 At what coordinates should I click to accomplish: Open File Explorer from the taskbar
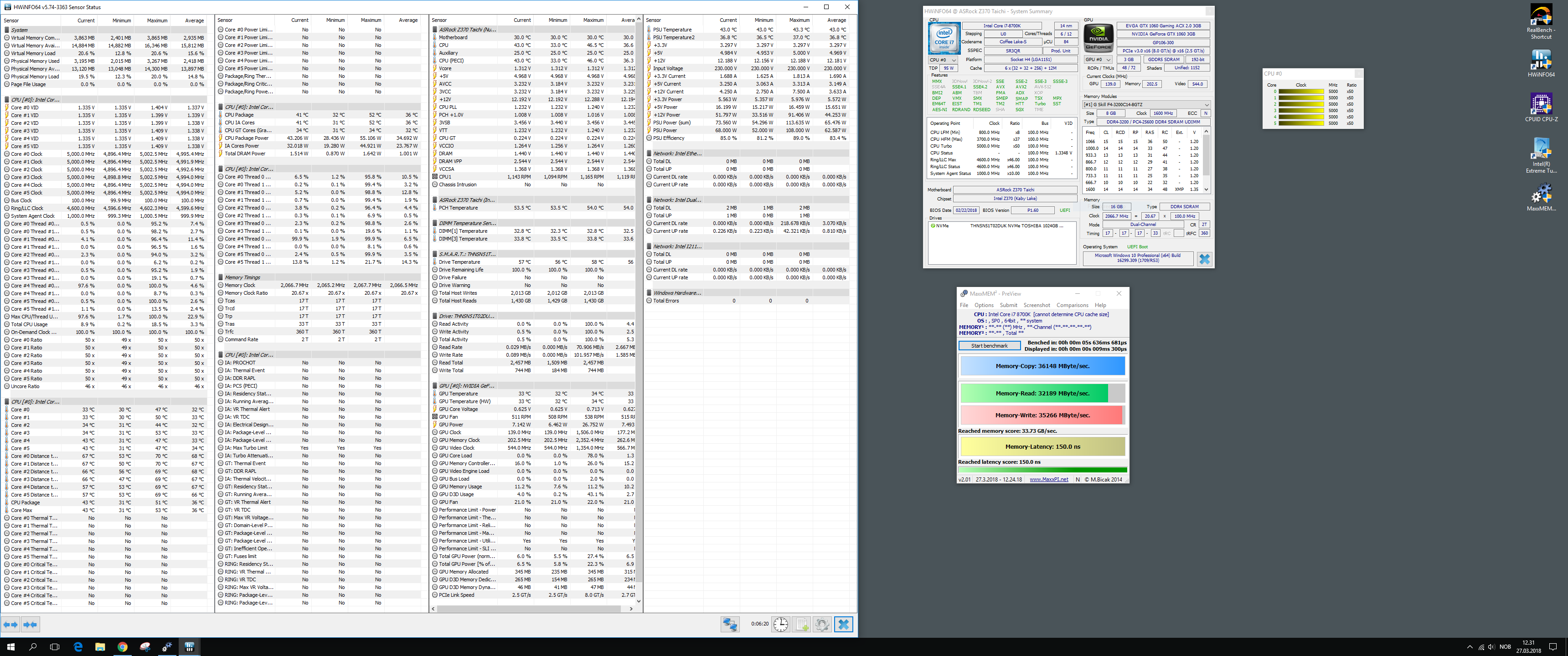tap(100, 647)
